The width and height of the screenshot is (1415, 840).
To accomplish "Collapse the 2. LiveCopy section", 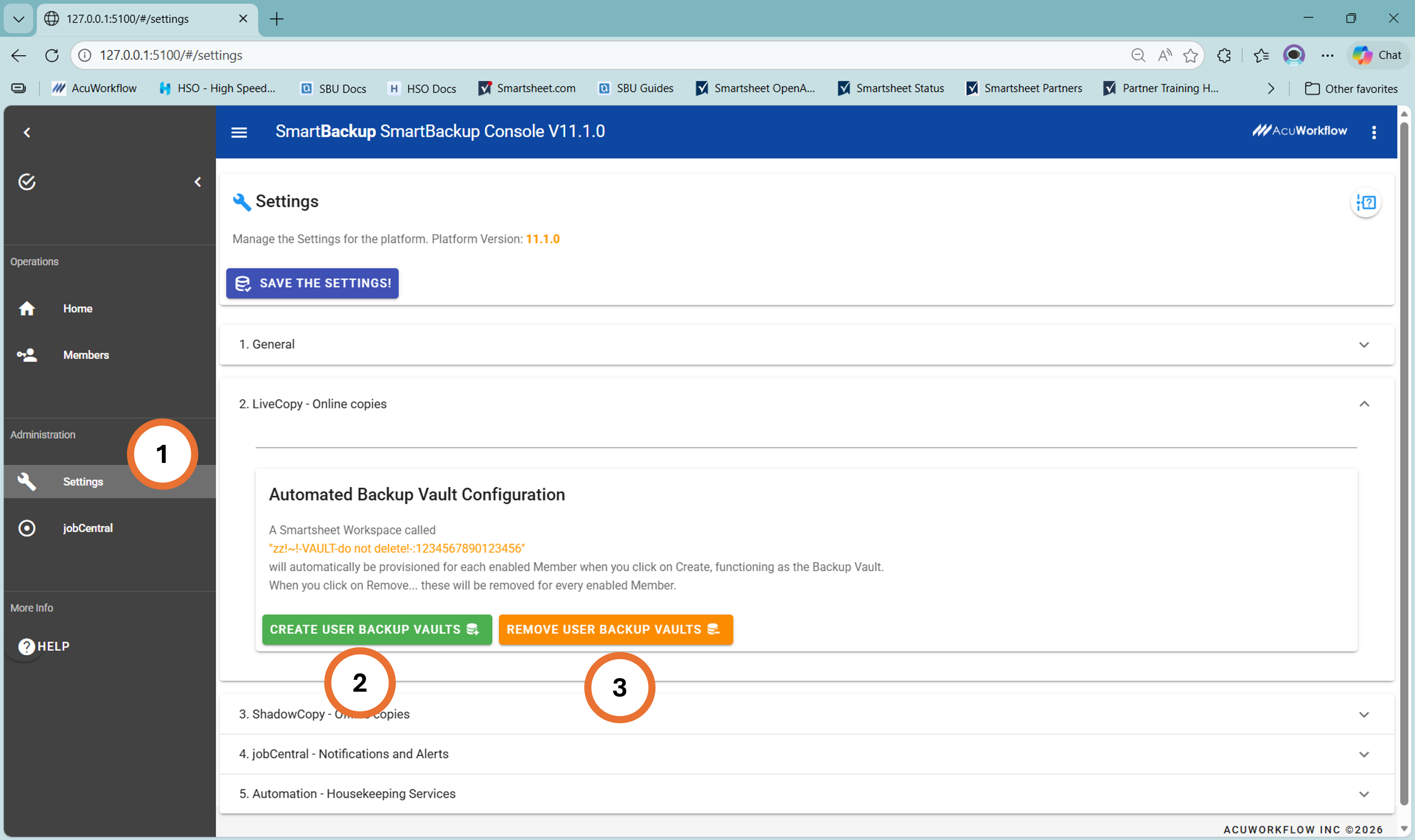I will [1363, 404].
